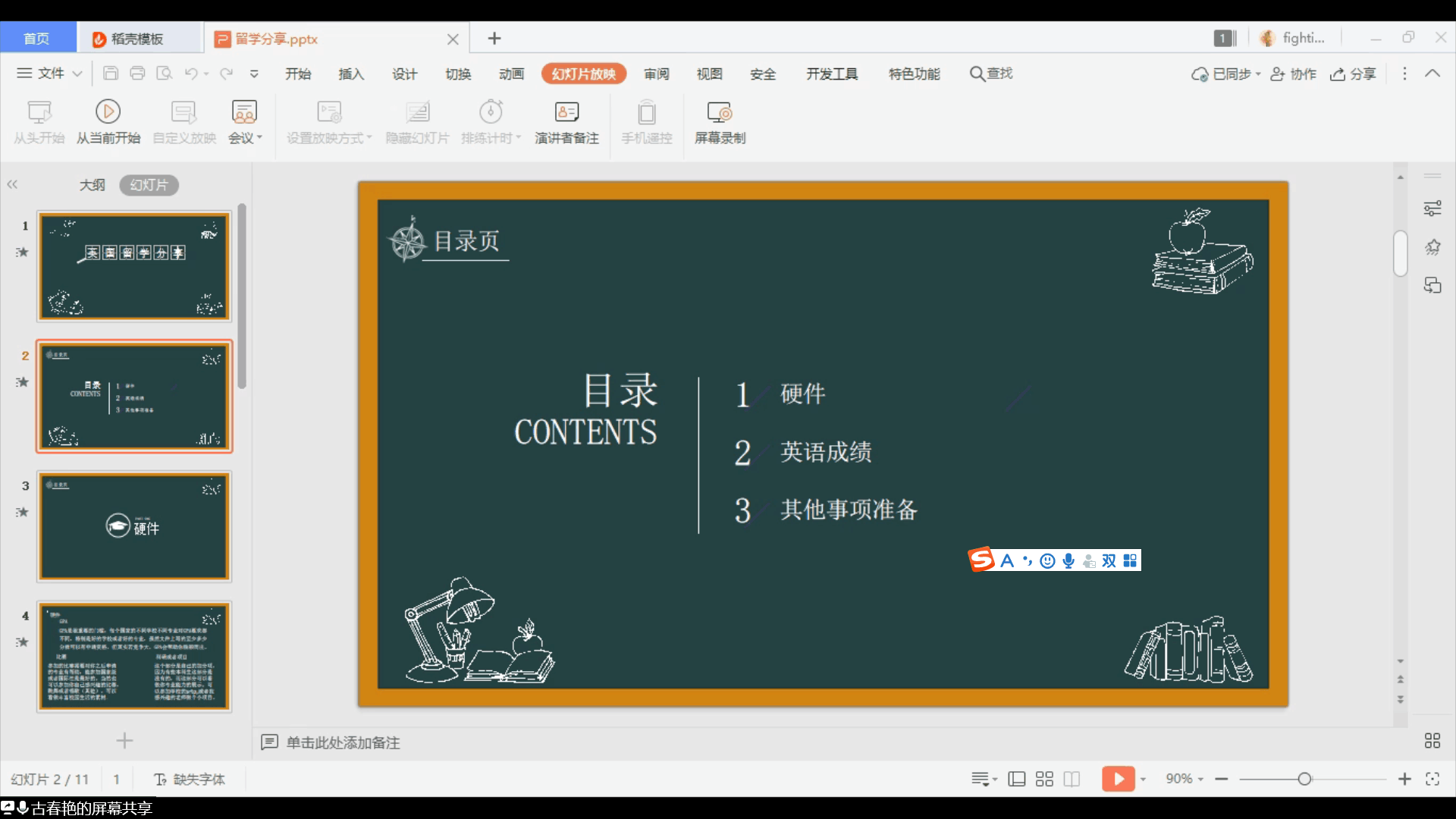
Task: Click the 屏幕录制 screen recording icon
Action: 719,112
